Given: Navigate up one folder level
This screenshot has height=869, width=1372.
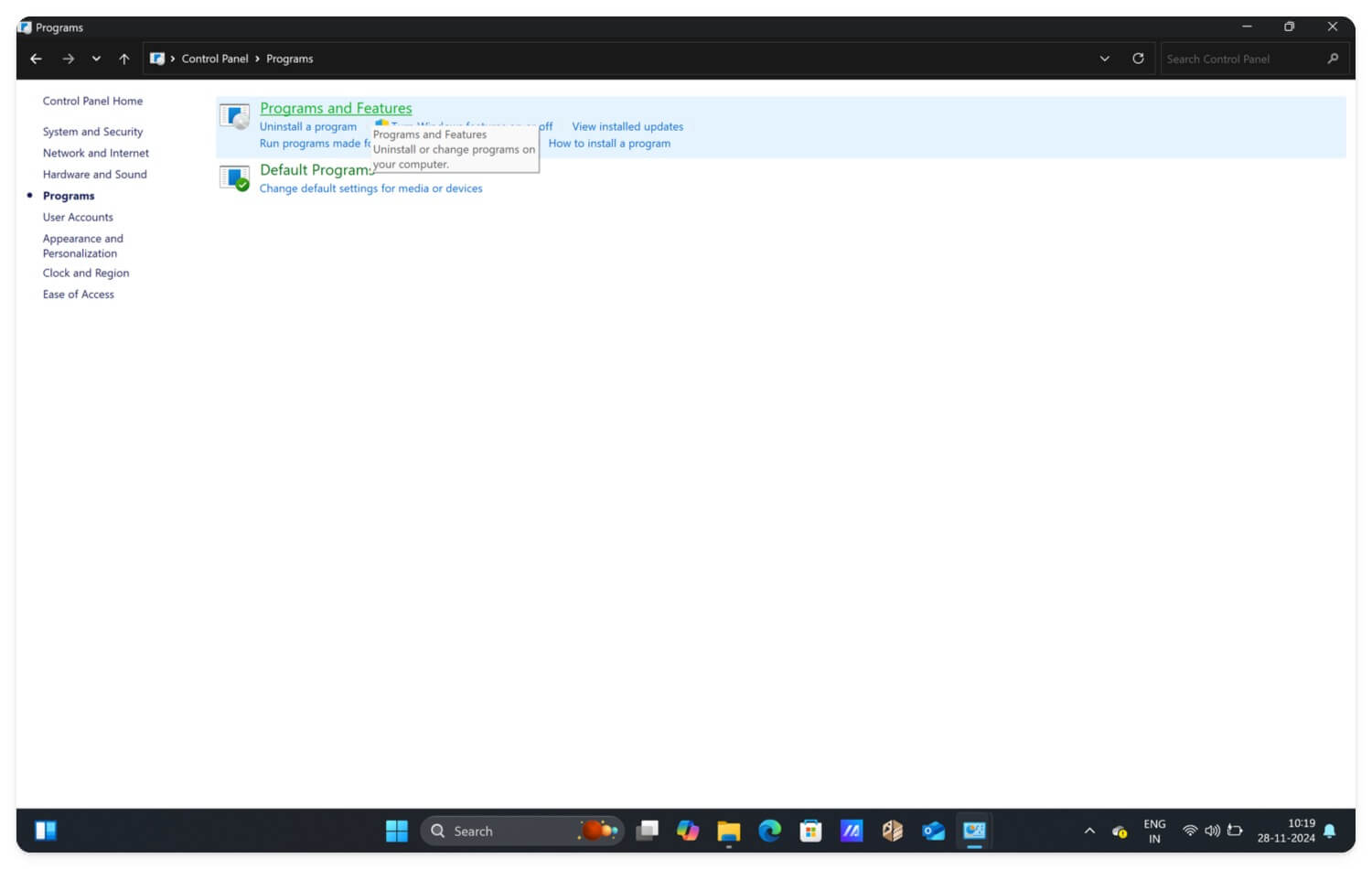Looking at the screenshot, I should (x=124, y=58).
